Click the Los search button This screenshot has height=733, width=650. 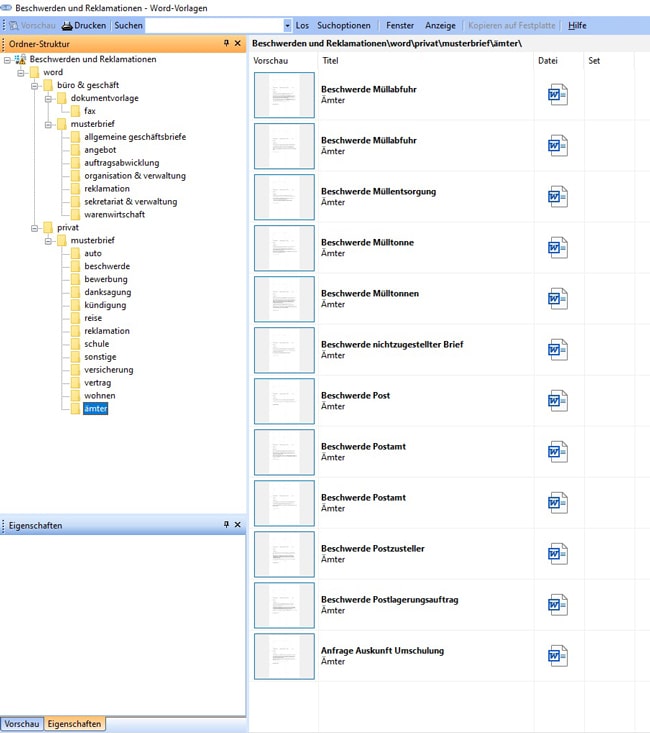point(302,25)
